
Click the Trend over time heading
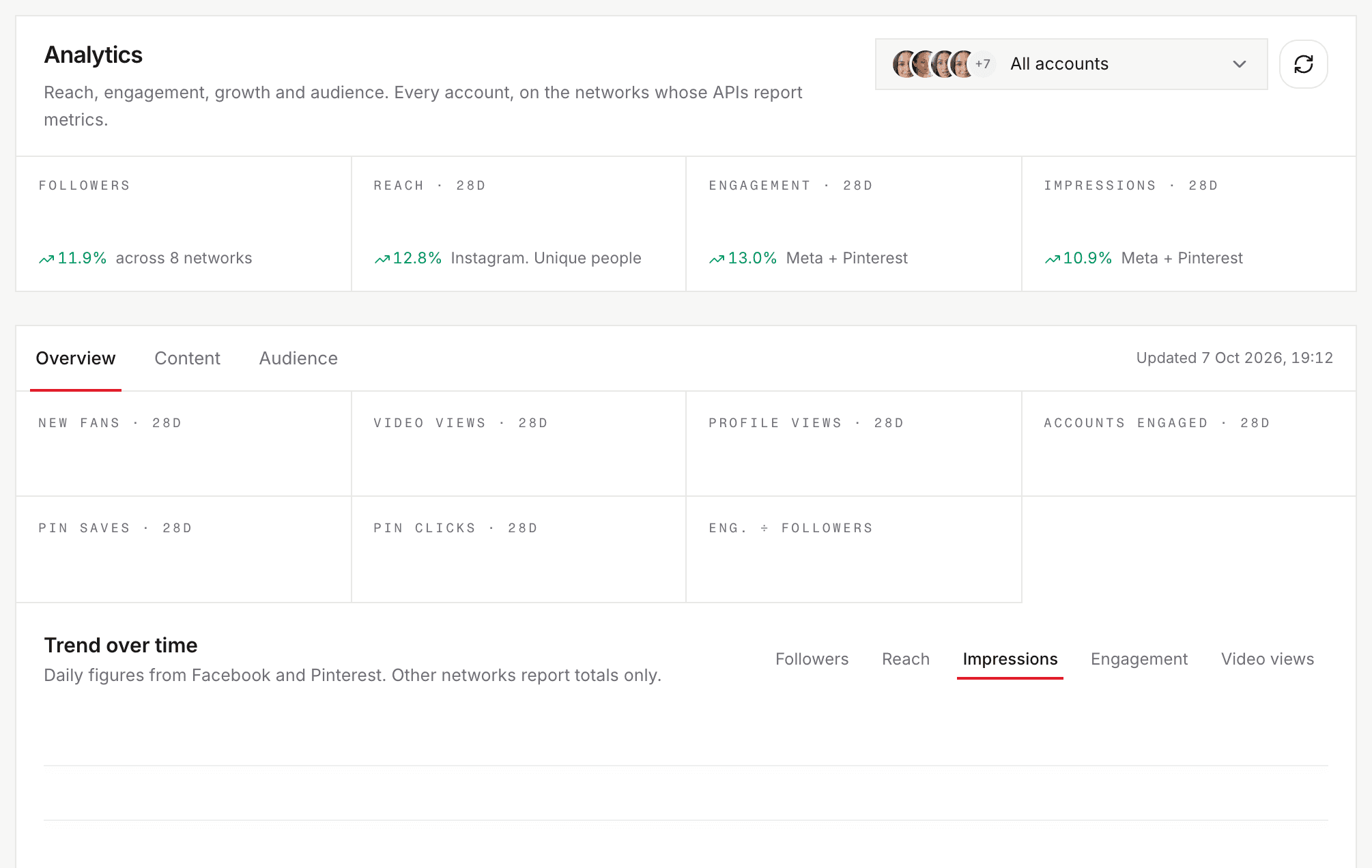[121, 646]
